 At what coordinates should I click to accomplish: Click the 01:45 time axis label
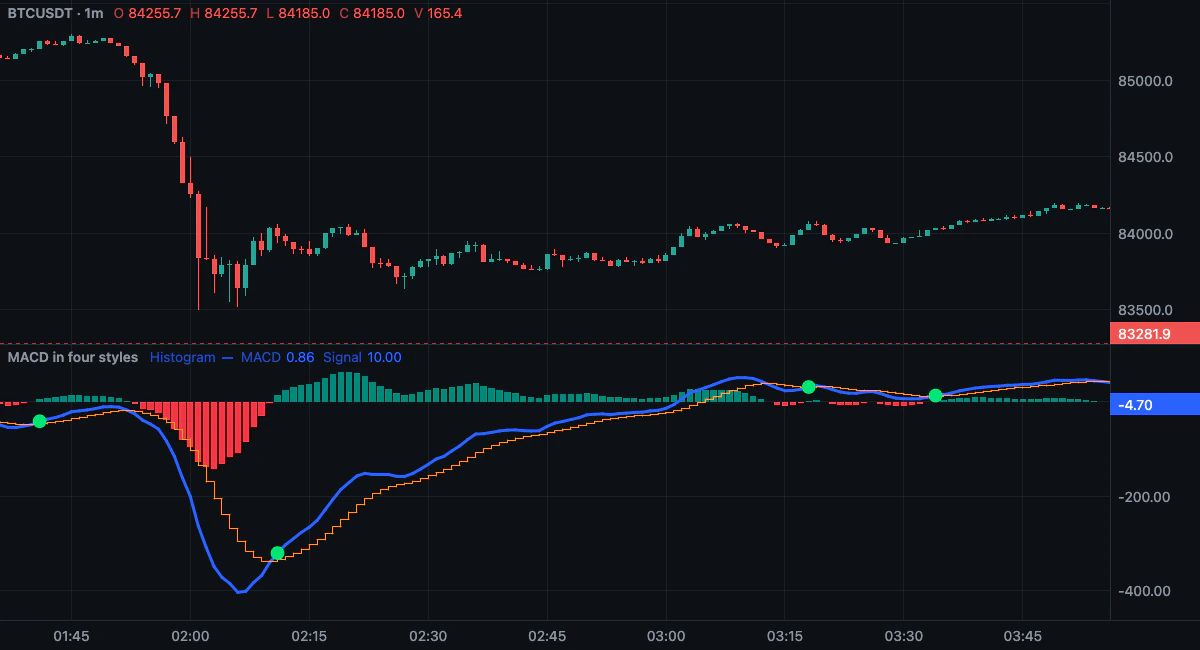click(x=71, y=636)
